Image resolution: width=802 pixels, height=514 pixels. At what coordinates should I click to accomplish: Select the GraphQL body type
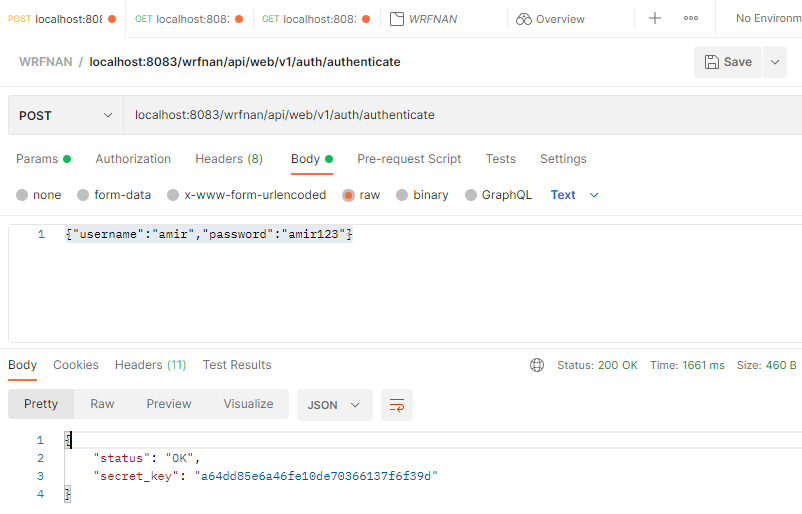(x=471, y=195)
